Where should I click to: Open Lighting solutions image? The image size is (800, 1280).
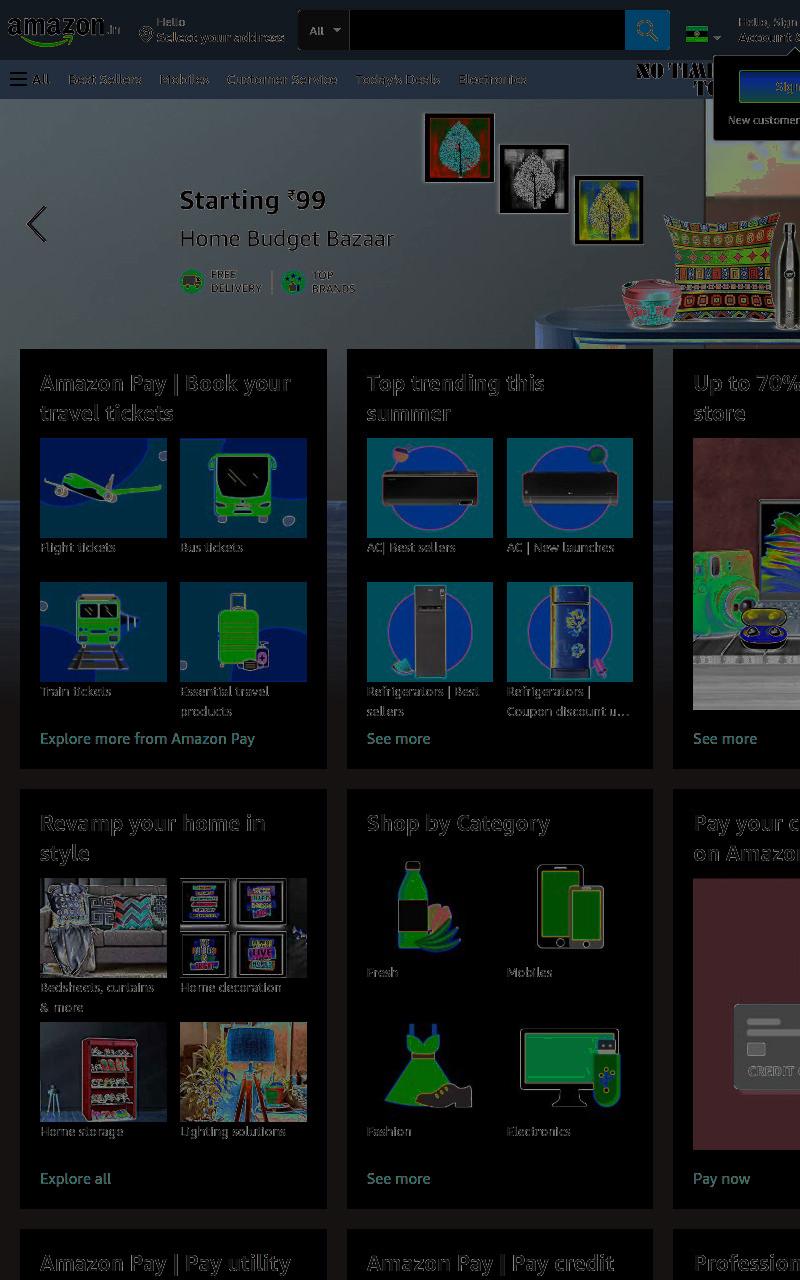click(243, 1072)
